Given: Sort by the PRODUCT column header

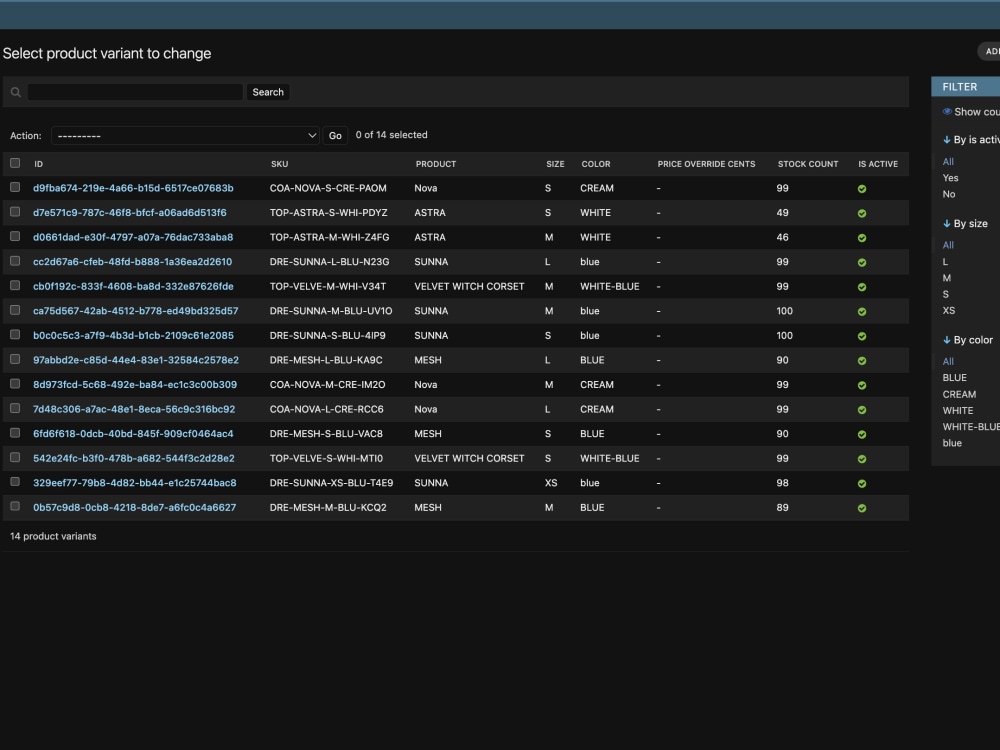Looking at the screenshot, I should tap(436, 164).
